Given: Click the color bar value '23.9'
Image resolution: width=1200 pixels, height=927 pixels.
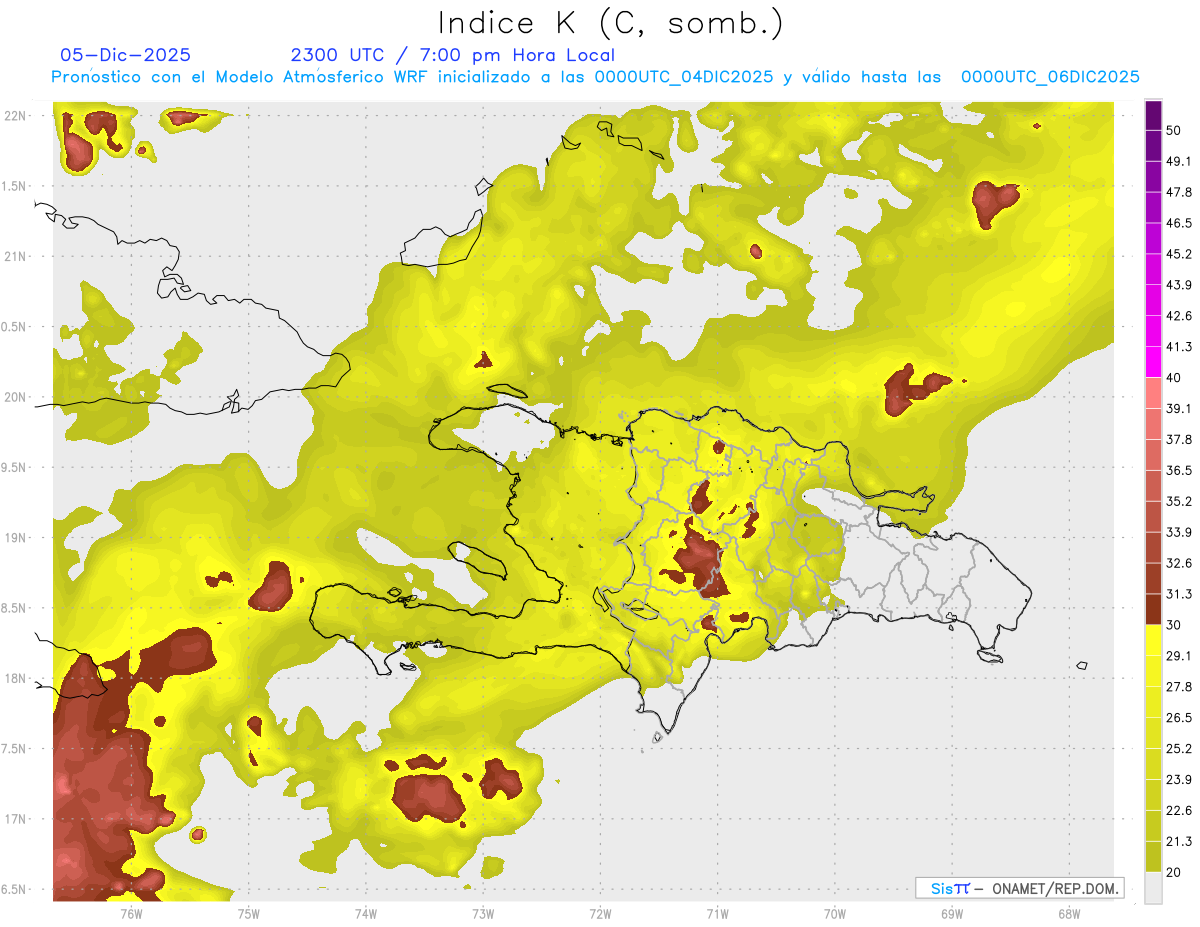Looking at the screenshot, I should [x=1179, y=780].
